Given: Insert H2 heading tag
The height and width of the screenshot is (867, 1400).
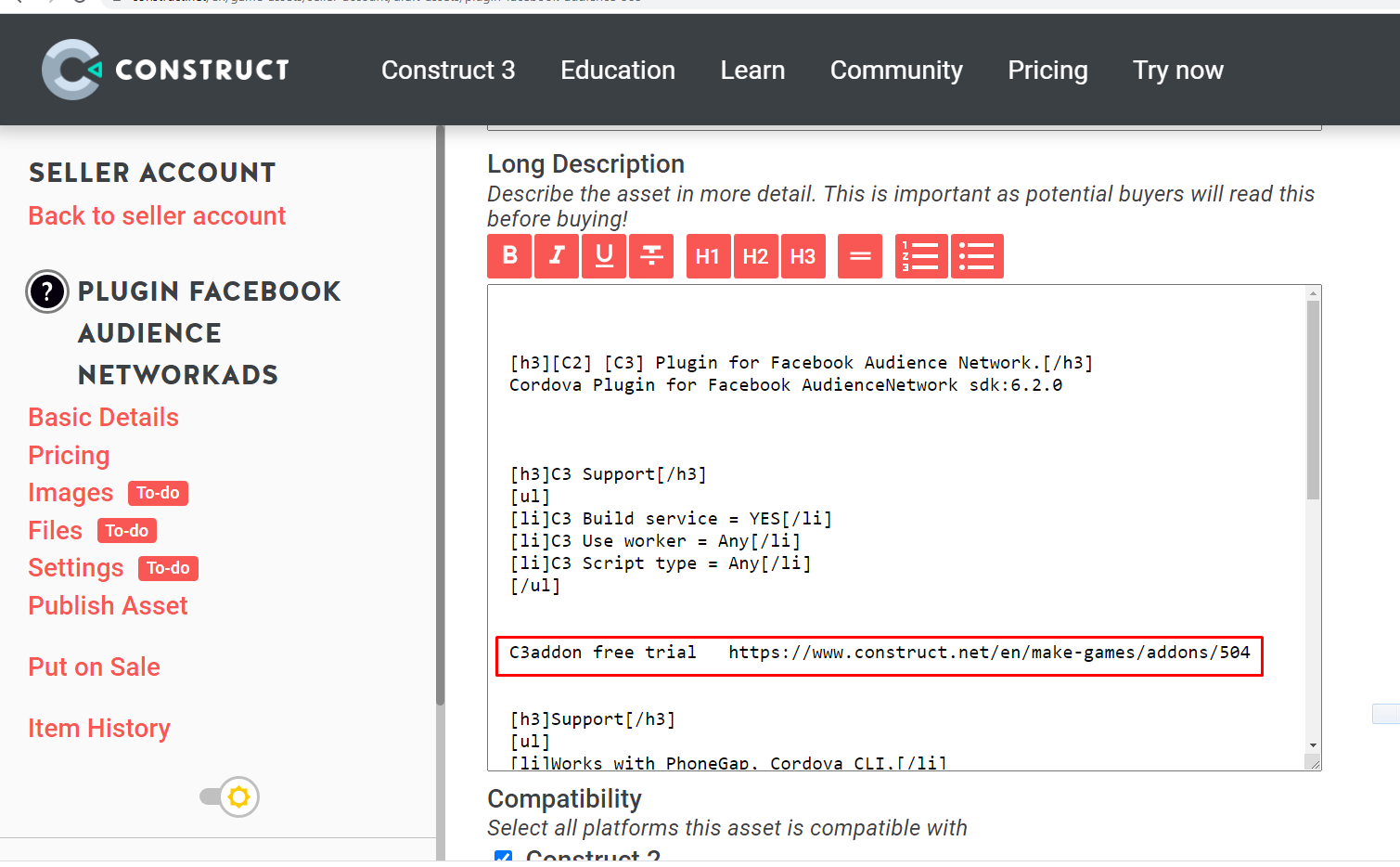Looking at the screenshot, I should [x=755, y=256].
